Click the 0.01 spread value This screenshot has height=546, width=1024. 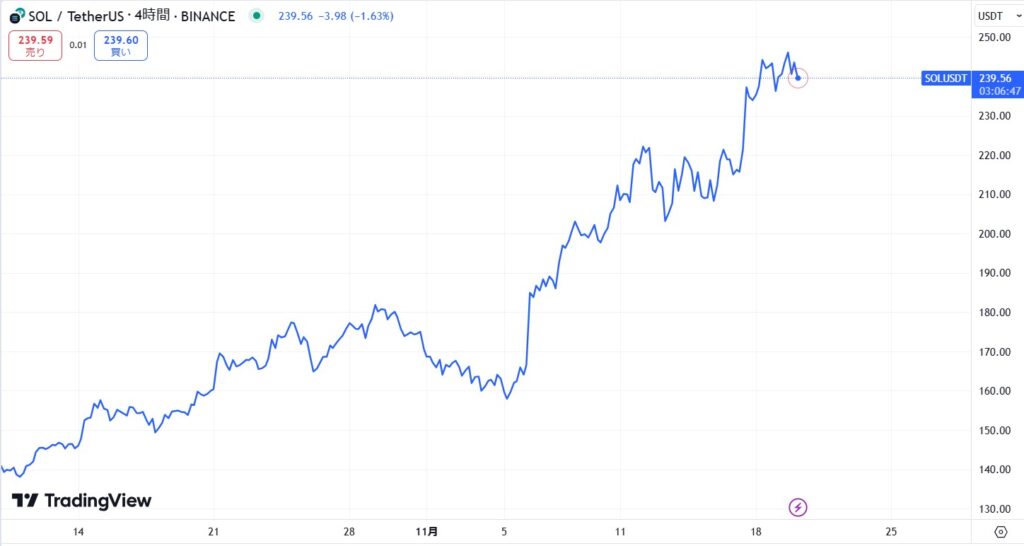[78, 45]
